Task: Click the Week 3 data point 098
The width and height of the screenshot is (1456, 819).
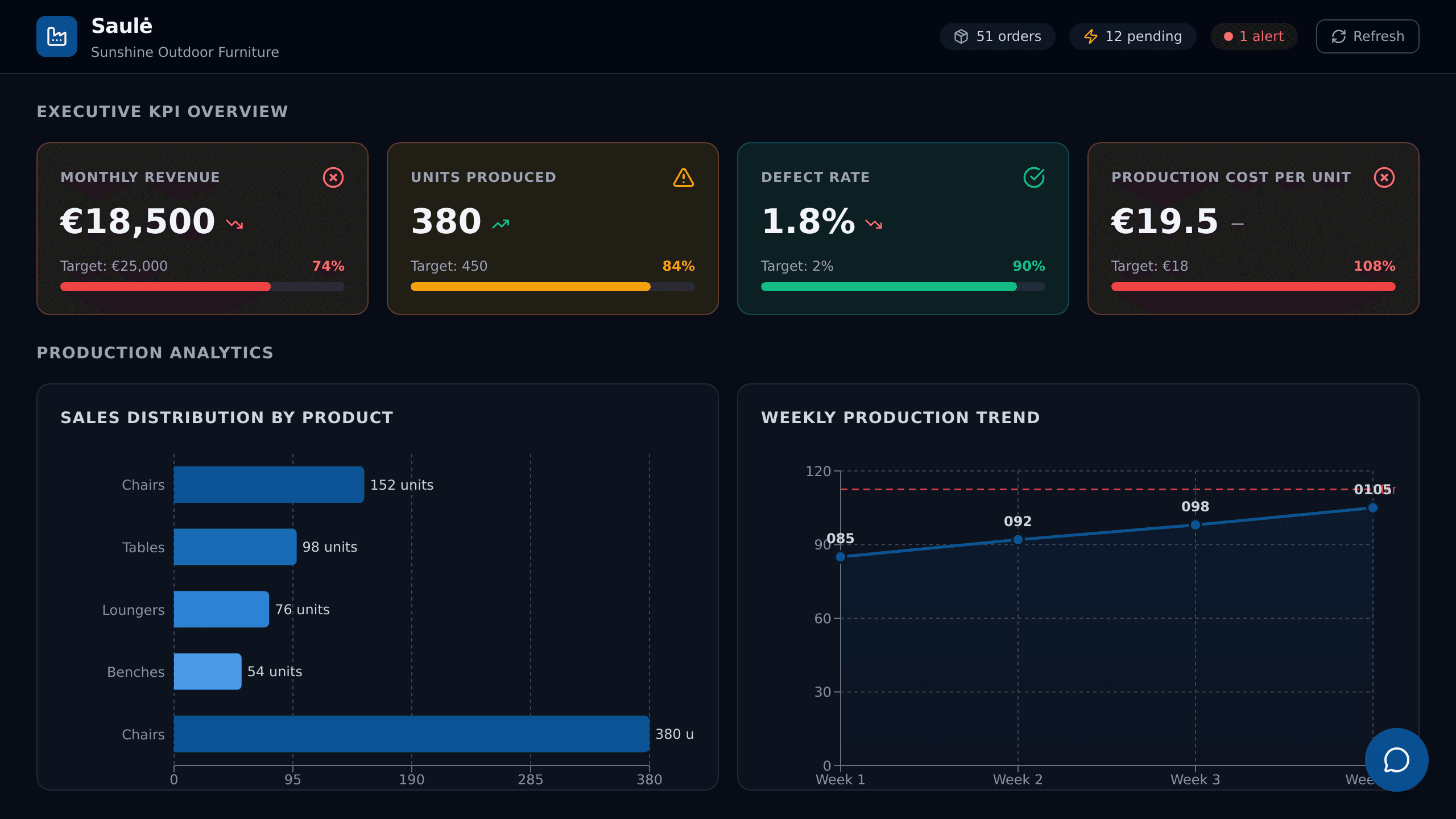Action: point(1196,525)
